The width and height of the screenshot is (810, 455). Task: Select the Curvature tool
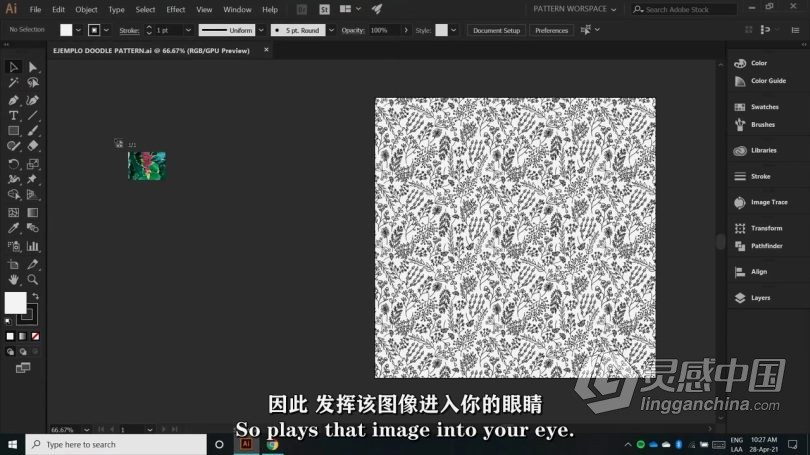click(33, 100)
